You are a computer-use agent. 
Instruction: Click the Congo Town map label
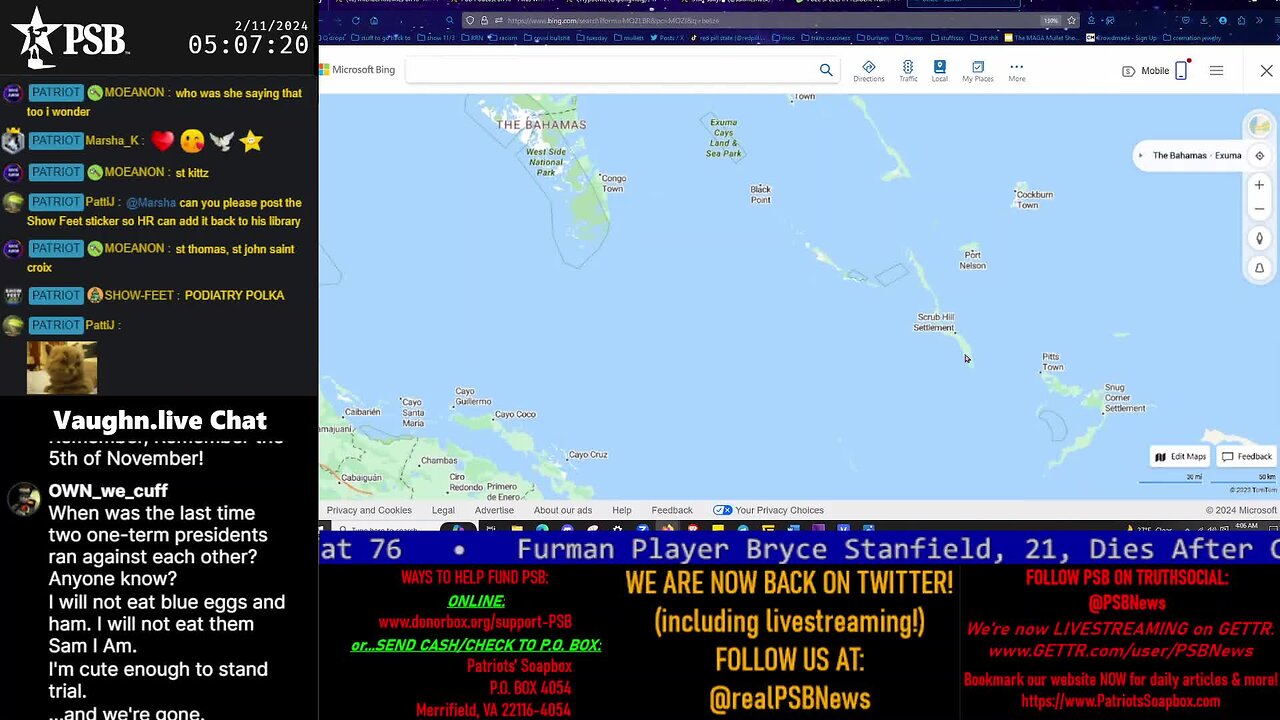(x=613, y=183)
